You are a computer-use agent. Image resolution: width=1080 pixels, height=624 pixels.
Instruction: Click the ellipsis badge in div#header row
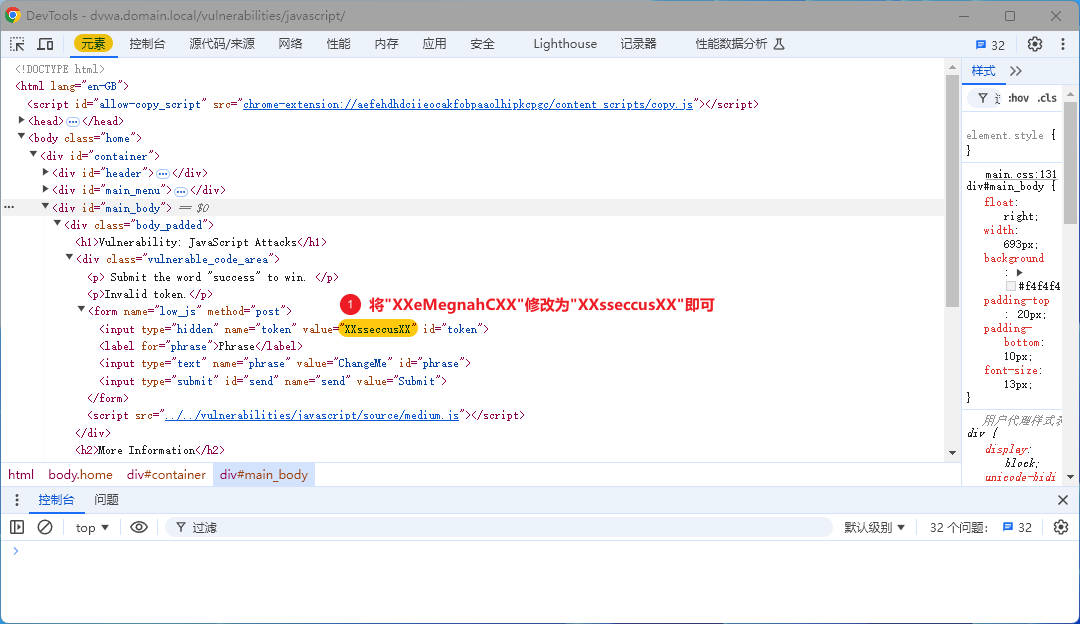pos(163,174)
